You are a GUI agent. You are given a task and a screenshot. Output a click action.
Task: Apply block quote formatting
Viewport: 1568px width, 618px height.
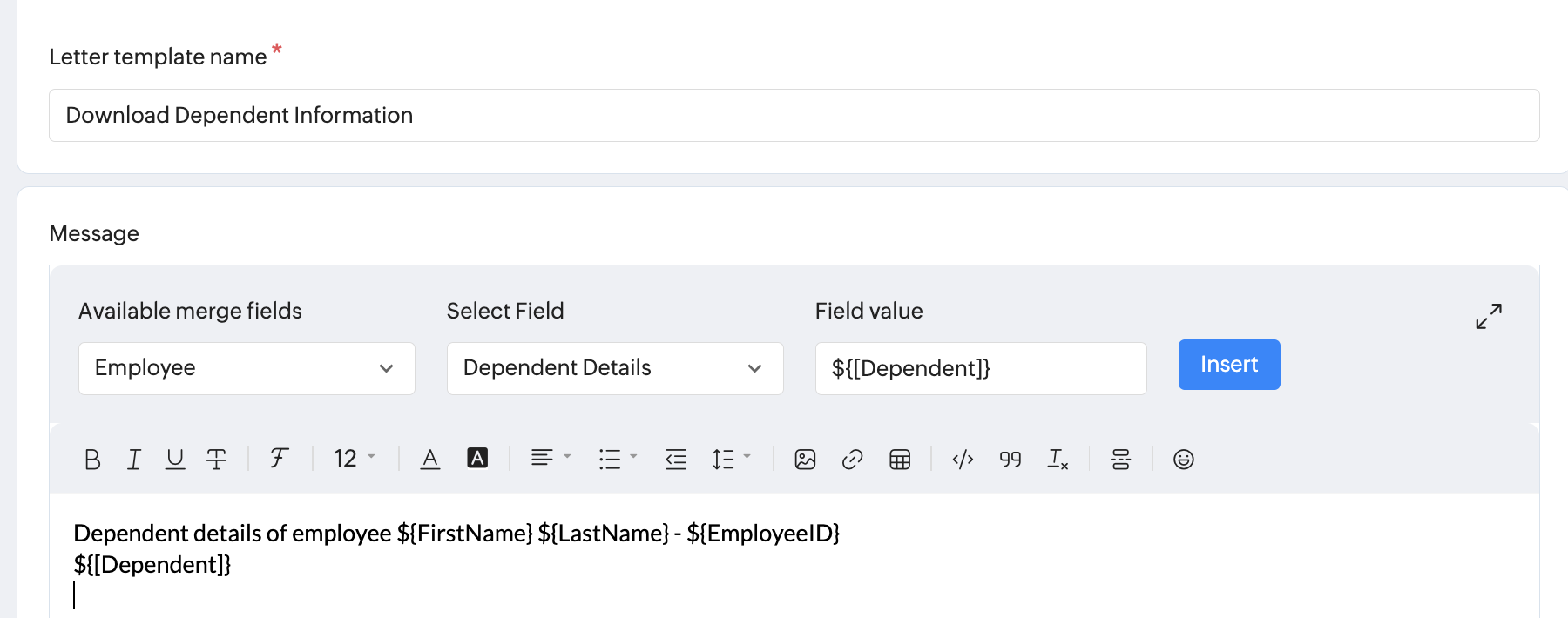(1010, 459)
